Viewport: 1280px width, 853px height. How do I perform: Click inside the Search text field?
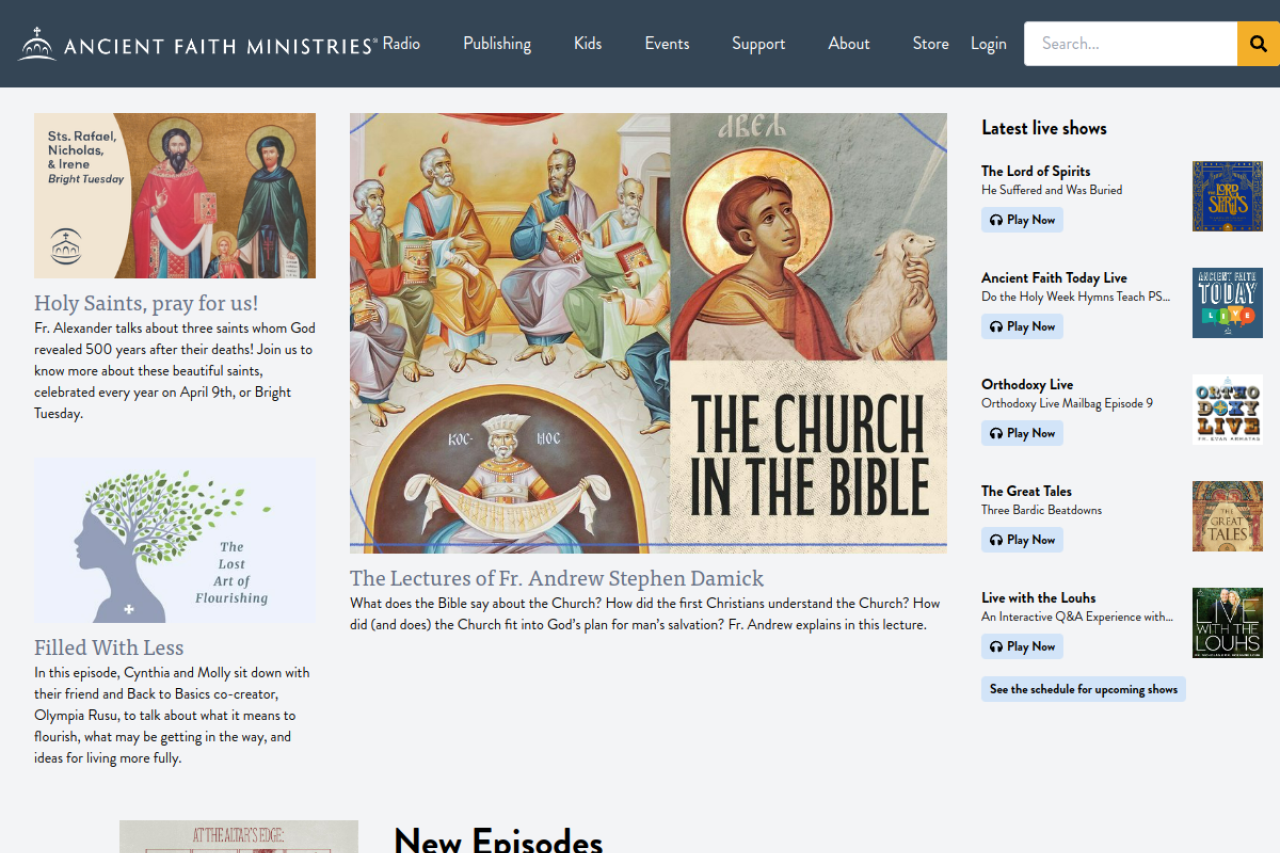[1130, 44]
